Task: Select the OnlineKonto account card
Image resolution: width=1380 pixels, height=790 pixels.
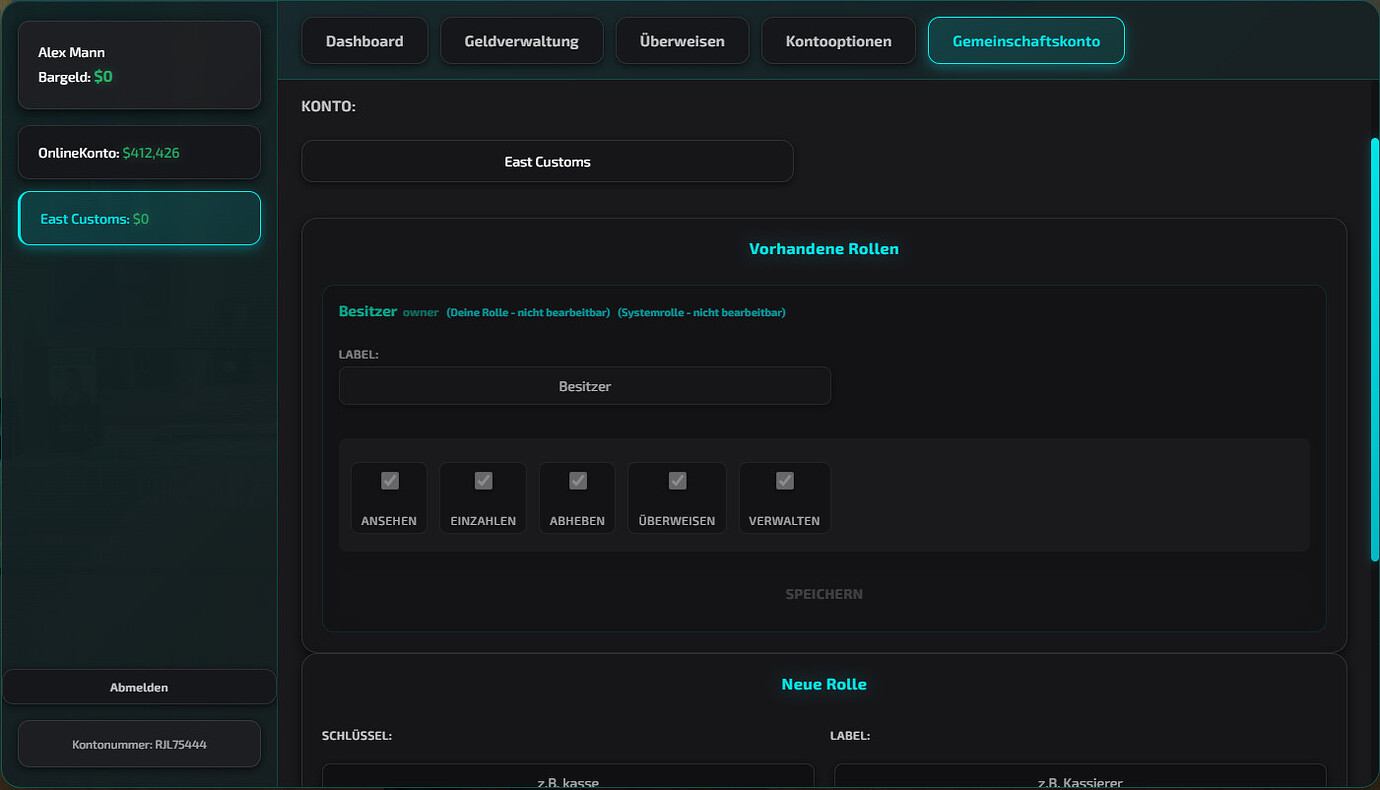Action: [x=139, y=153]
